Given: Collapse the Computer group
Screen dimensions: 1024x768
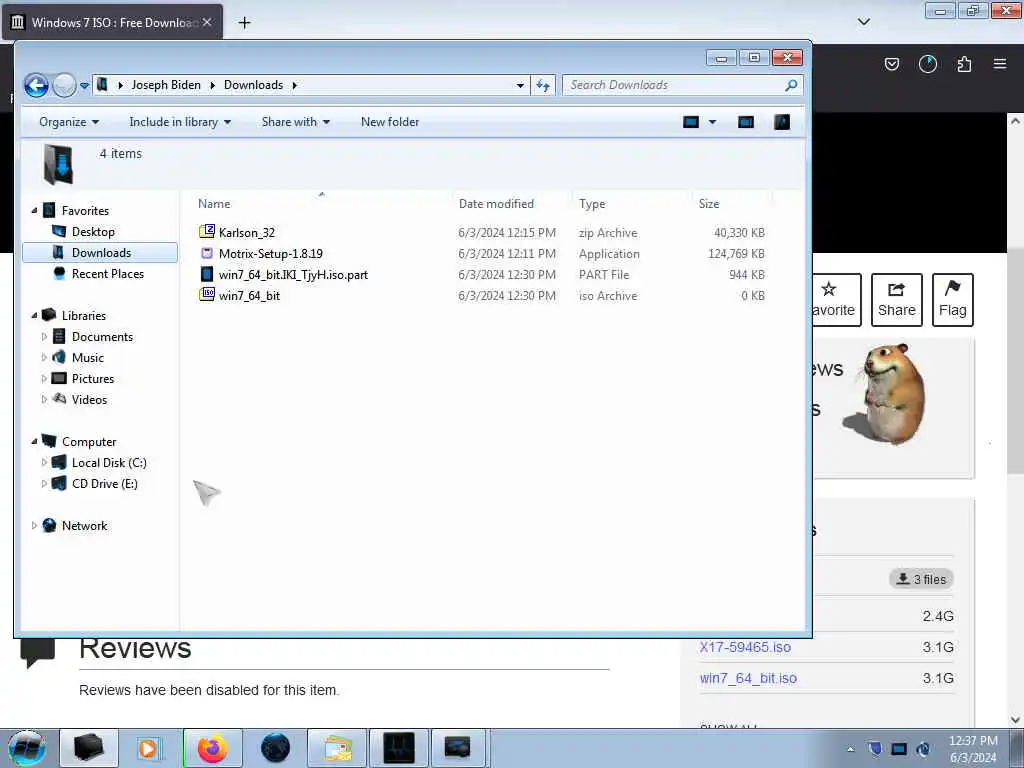Looking at the screenshot, I should coord(34,441).
